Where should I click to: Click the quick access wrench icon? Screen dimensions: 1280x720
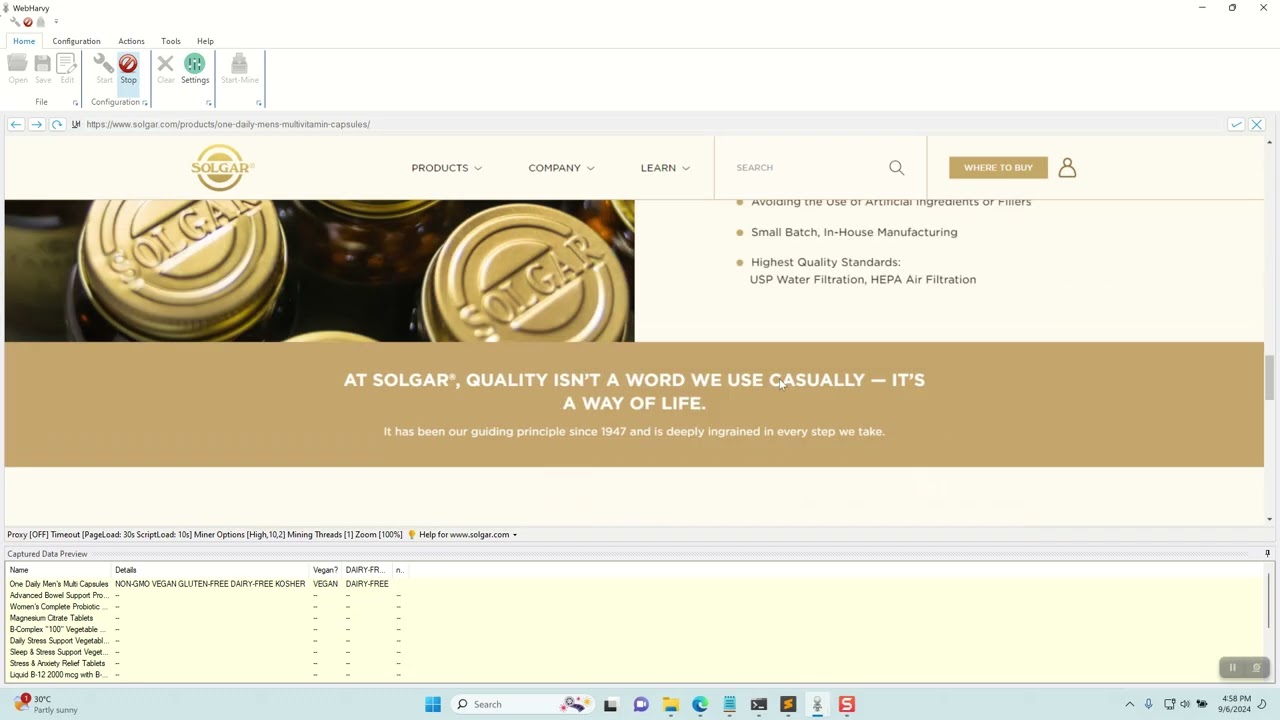[14, 22]
